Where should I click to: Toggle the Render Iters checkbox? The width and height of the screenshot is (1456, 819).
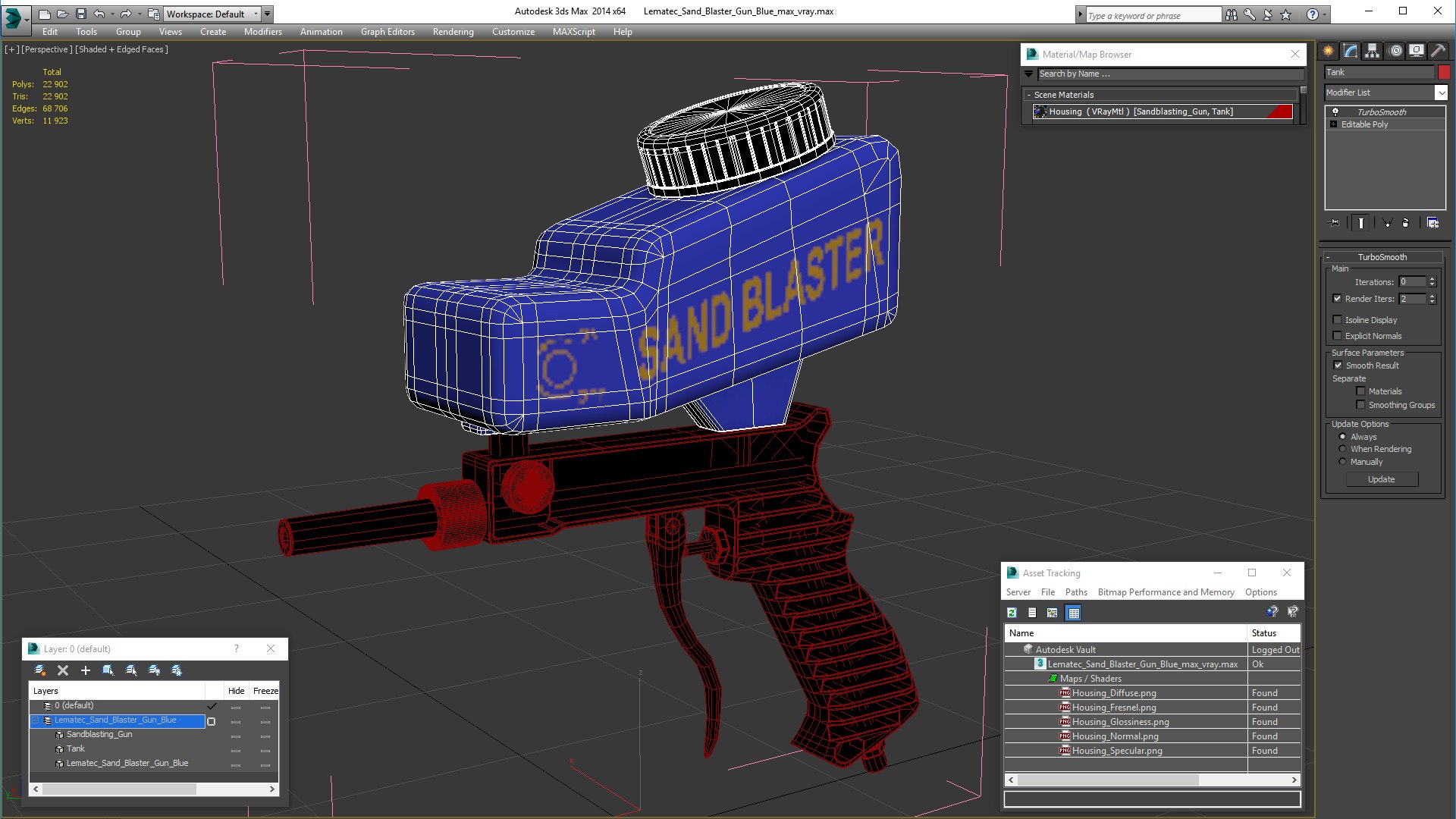coord(1337,299)
